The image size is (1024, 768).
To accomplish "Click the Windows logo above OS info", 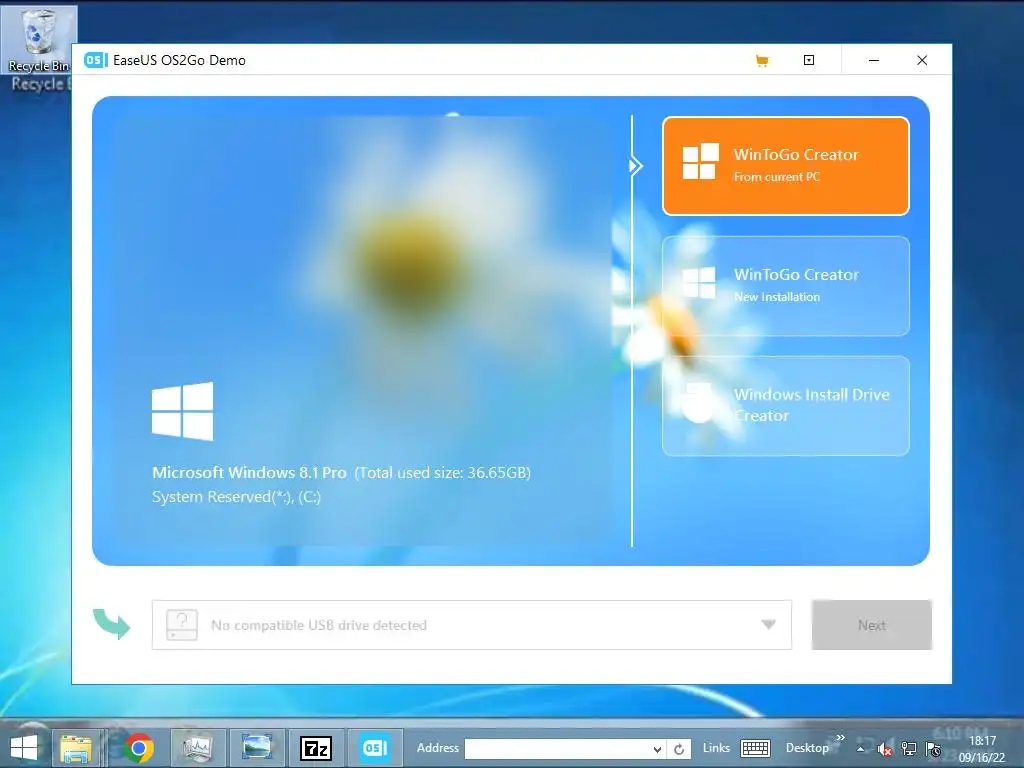I will 182,411.
